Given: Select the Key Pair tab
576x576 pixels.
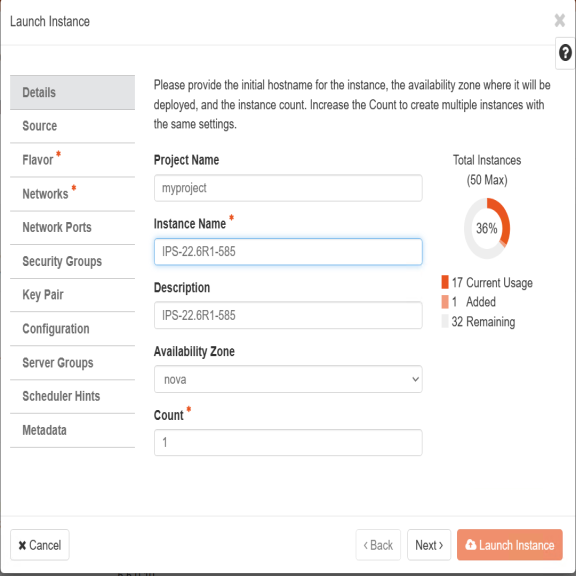Looking at the screenshot, I should 72,295.
